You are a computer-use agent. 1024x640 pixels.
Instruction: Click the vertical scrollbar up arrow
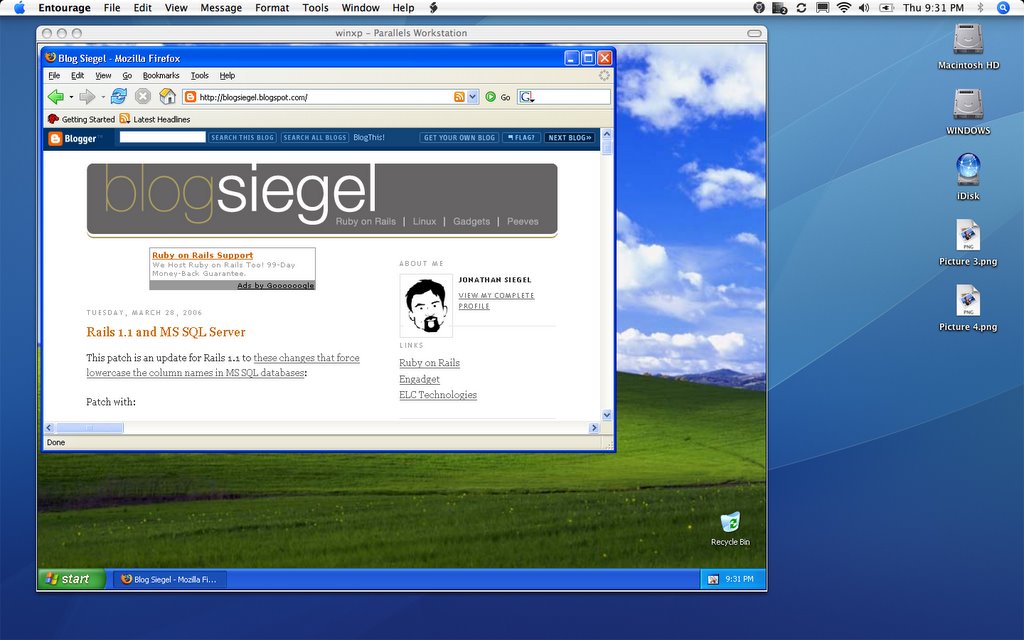(607, 134)
